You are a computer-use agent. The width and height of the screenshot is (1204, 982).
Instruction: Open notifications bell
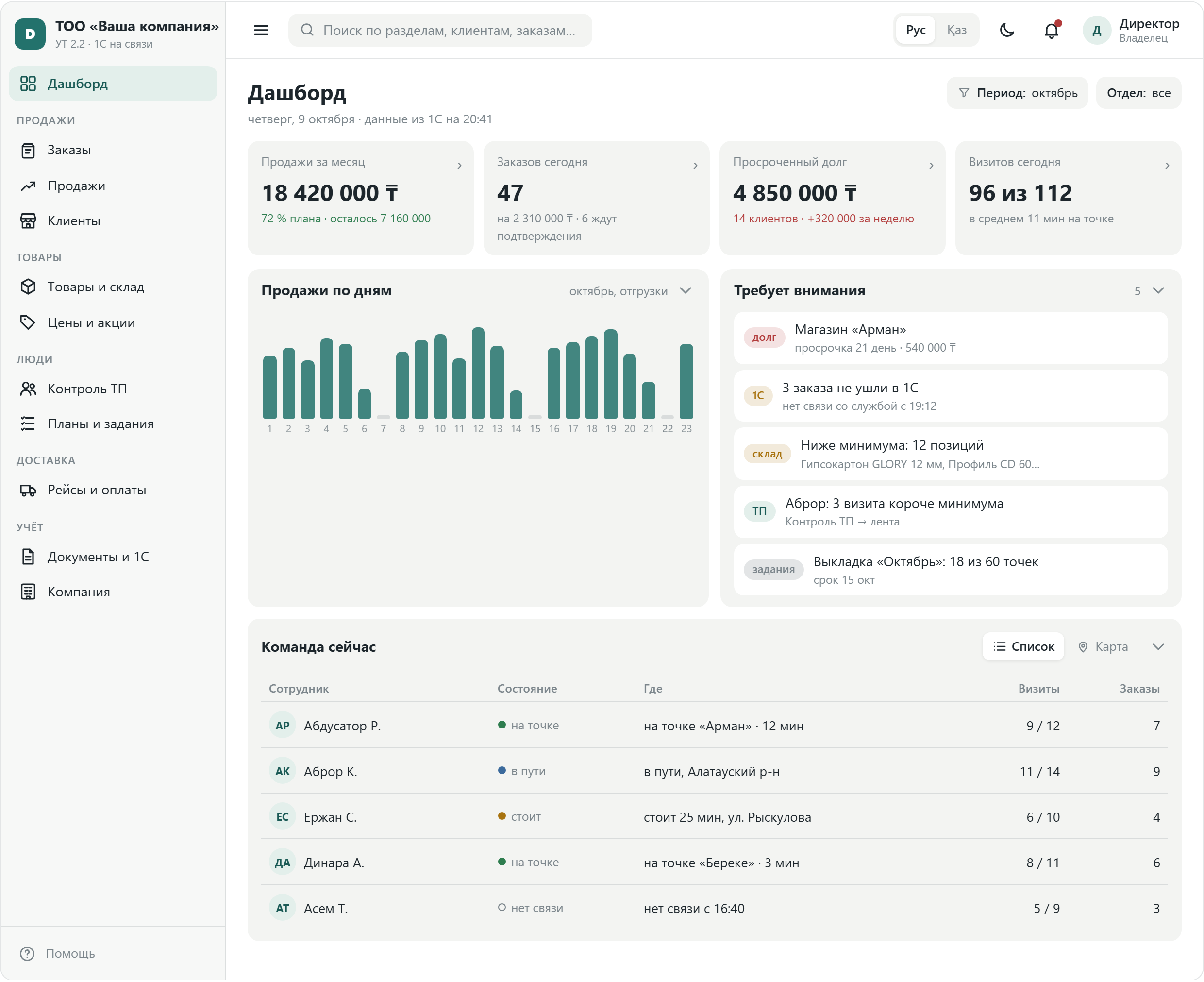tap(1051, 30)
